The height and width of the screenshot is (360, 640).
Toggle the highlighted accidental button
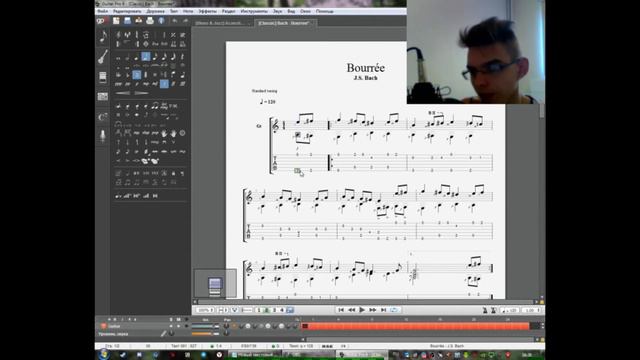coord(137,75)
